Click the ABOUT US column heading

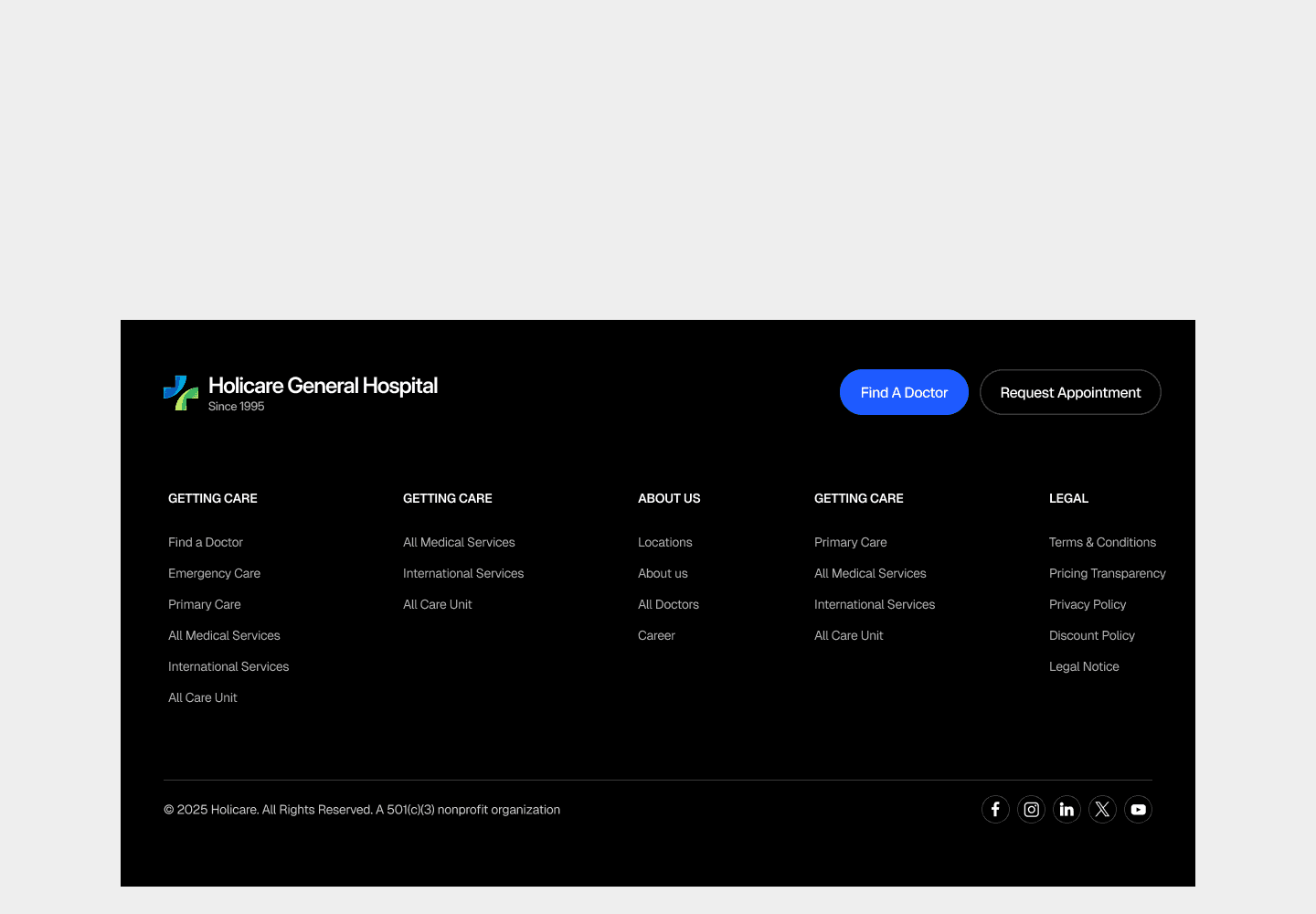(x=669, y=498)
